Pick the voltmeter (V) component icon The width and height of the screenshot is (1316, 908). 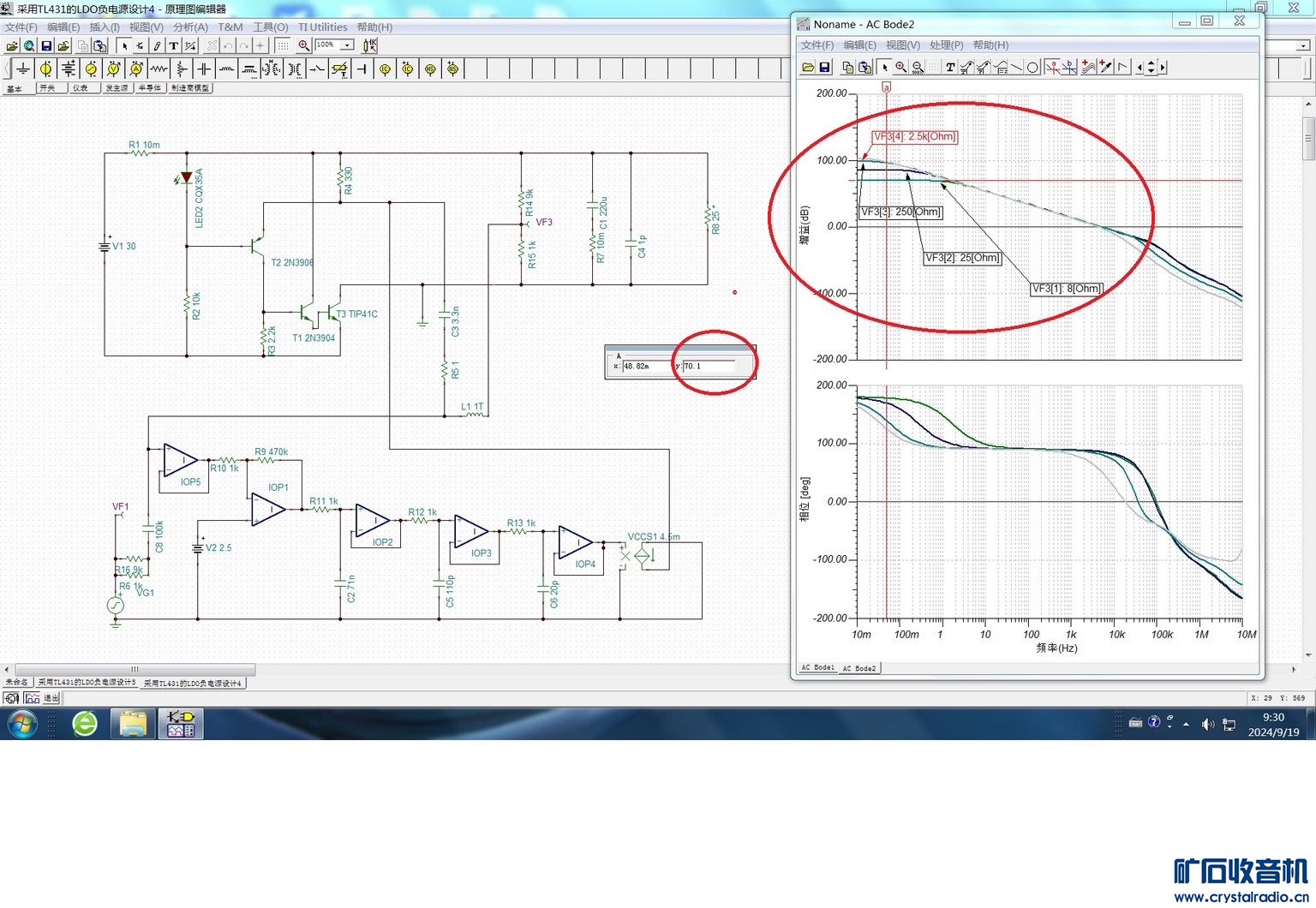pyautogui.click(x=113, y=69)
